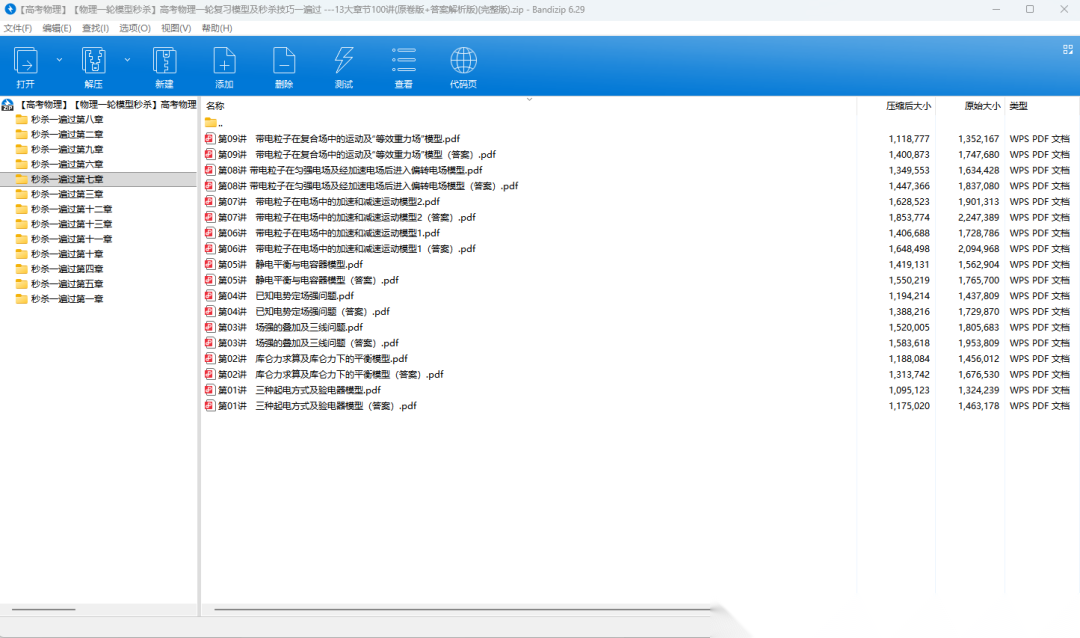Select the 秒杀一遍过第一章 folder
This screenshot has height=638, width=1080.
pos(66,299)
